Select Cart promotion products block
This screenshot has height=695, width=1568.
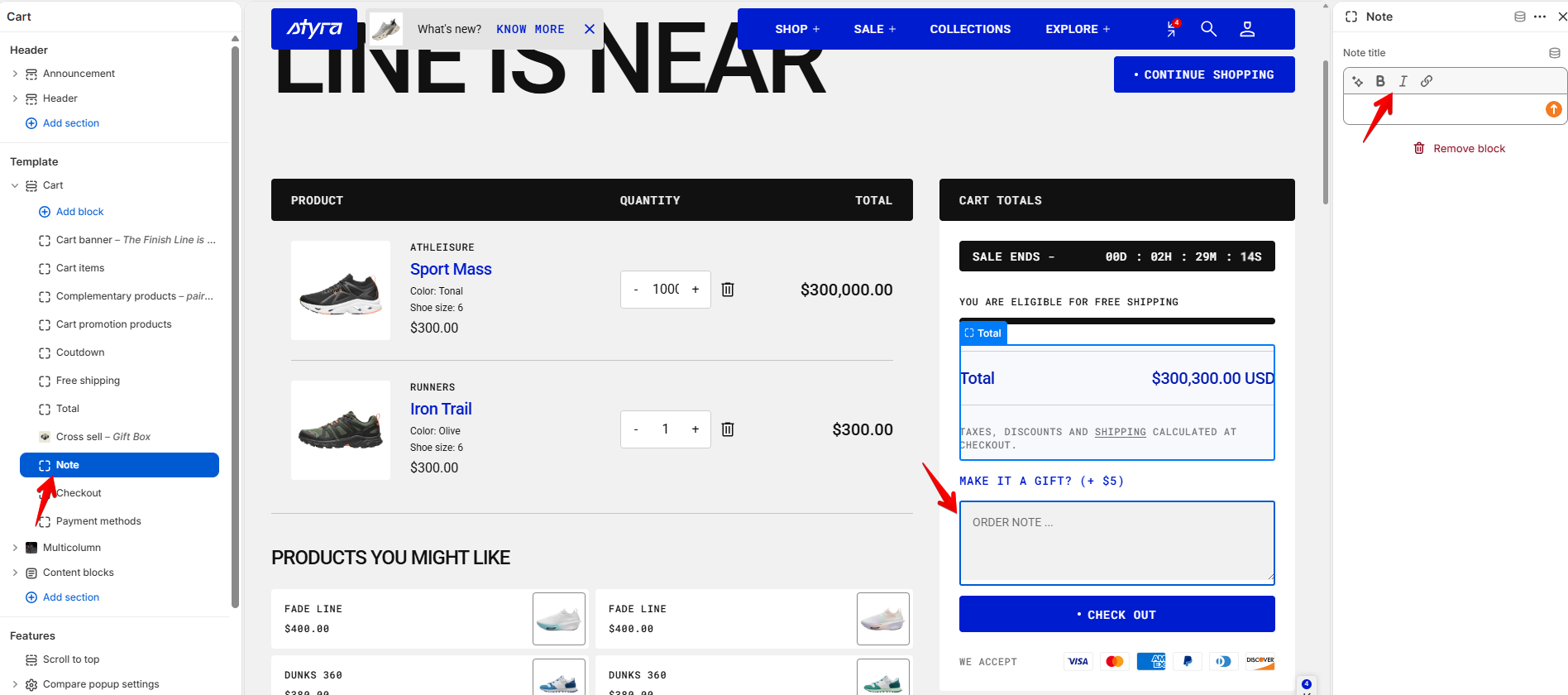click(x=119, y=324)
